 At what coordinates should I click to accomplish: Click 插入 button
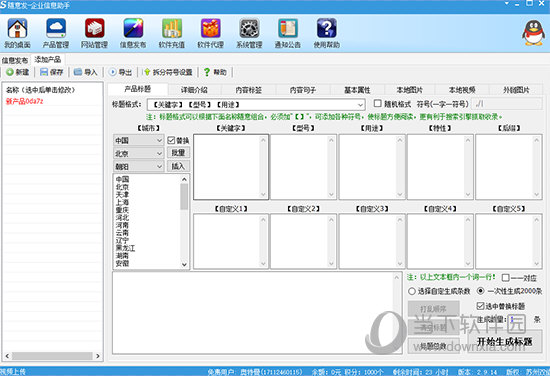(x=178, y=166)
